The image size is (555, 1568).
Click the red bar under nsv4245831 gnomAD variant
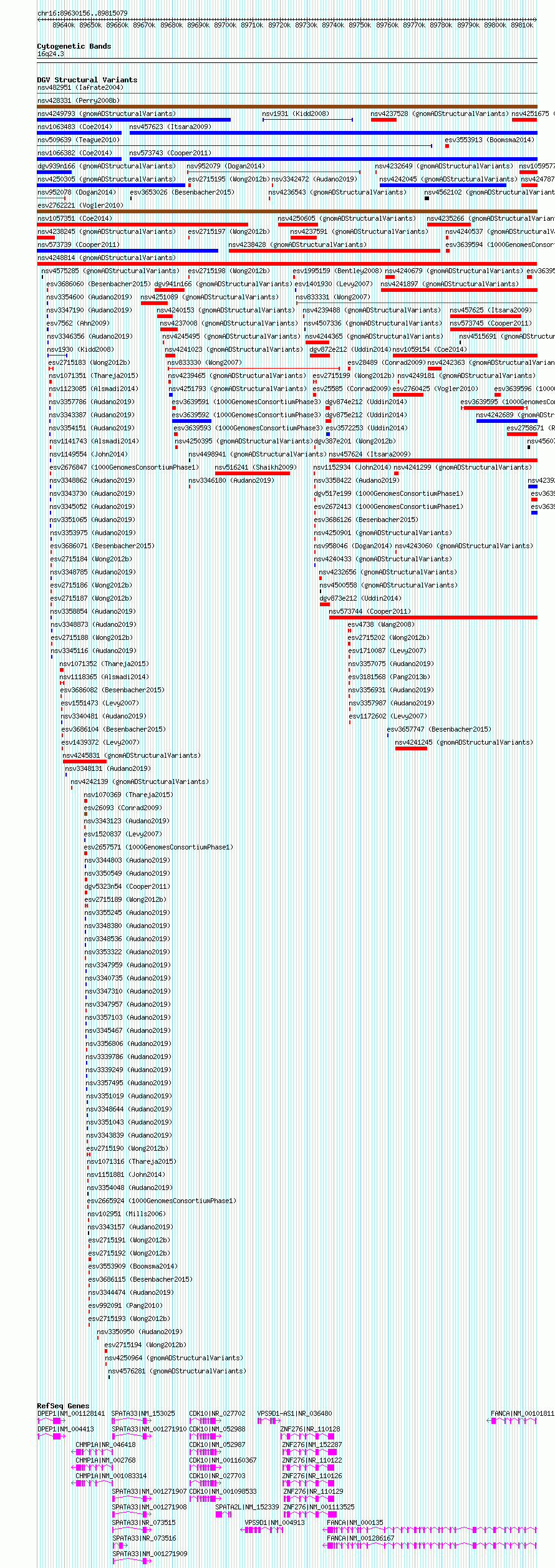85,762
